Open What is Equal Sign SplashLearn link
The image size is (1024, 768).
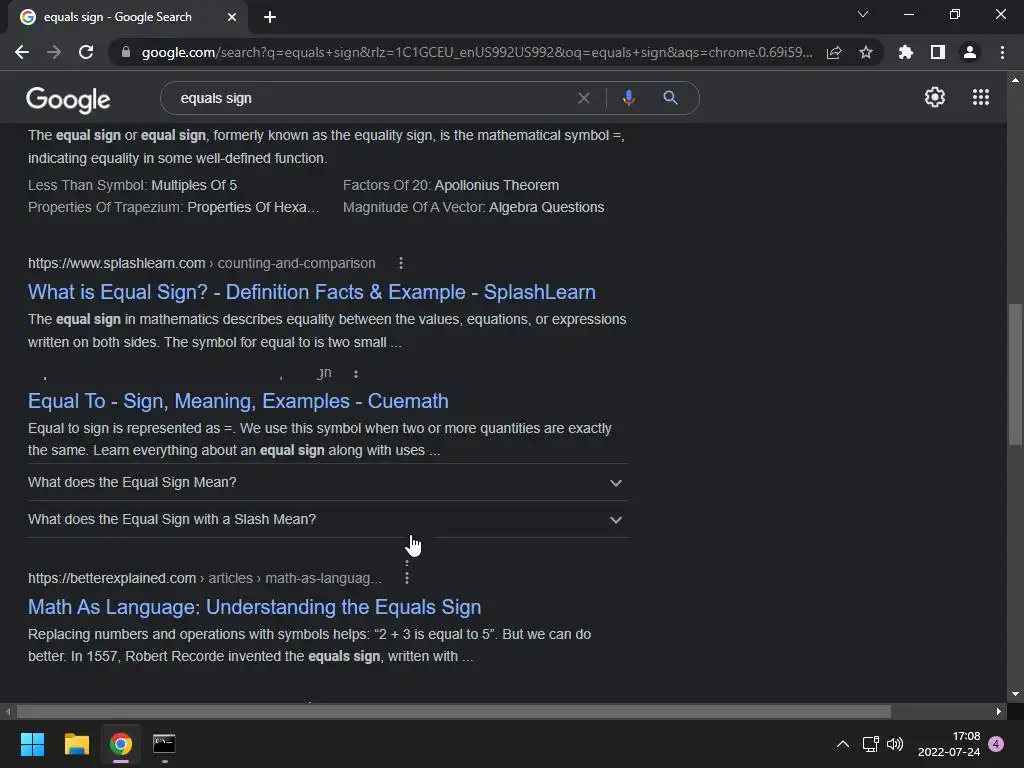pos(312,292)
